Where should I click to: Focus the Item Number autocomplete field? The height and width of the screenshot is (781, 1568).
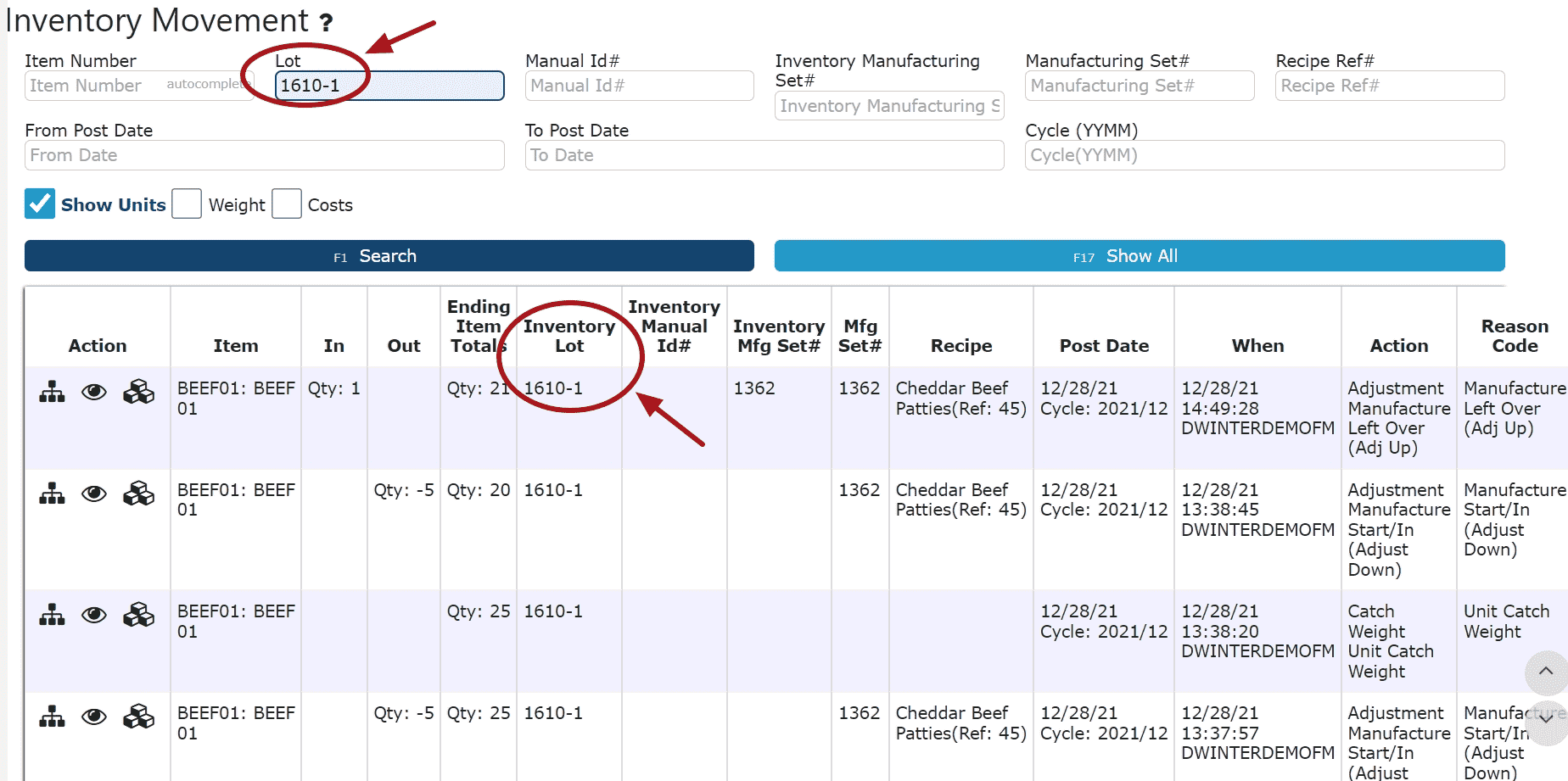click(x=139, y=86)
